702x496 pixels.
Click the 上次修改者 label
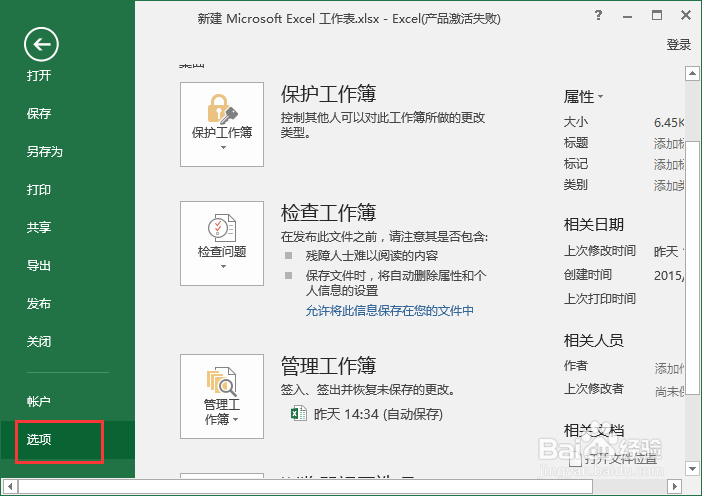594,389
